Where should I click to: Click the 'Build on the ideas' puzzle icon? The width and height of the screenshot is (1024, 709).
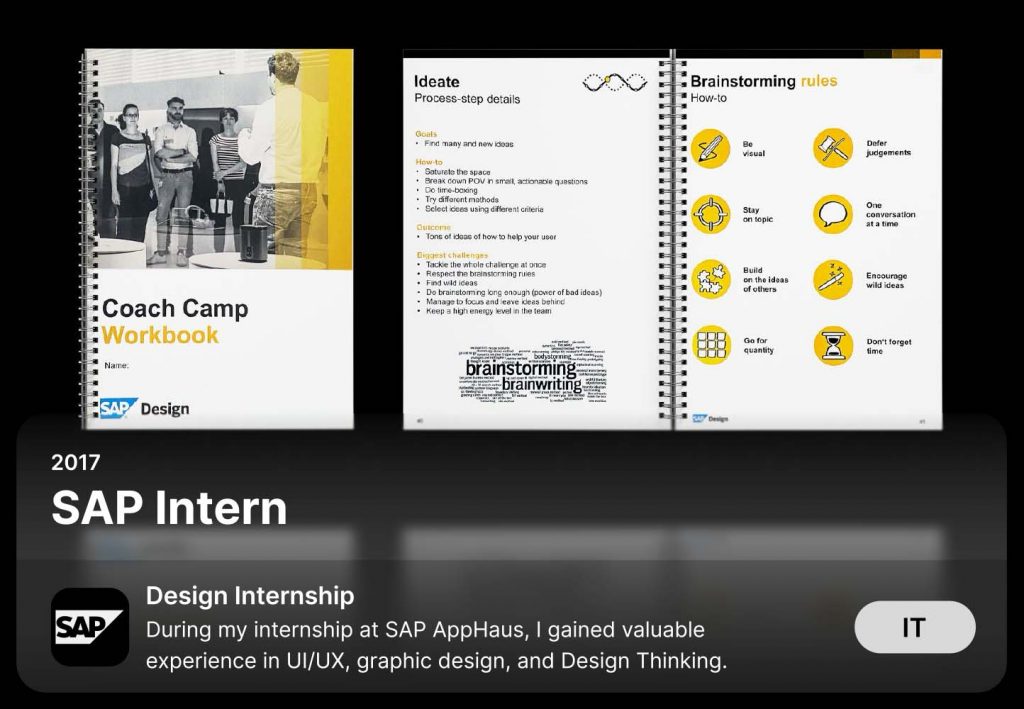[711, 279]
